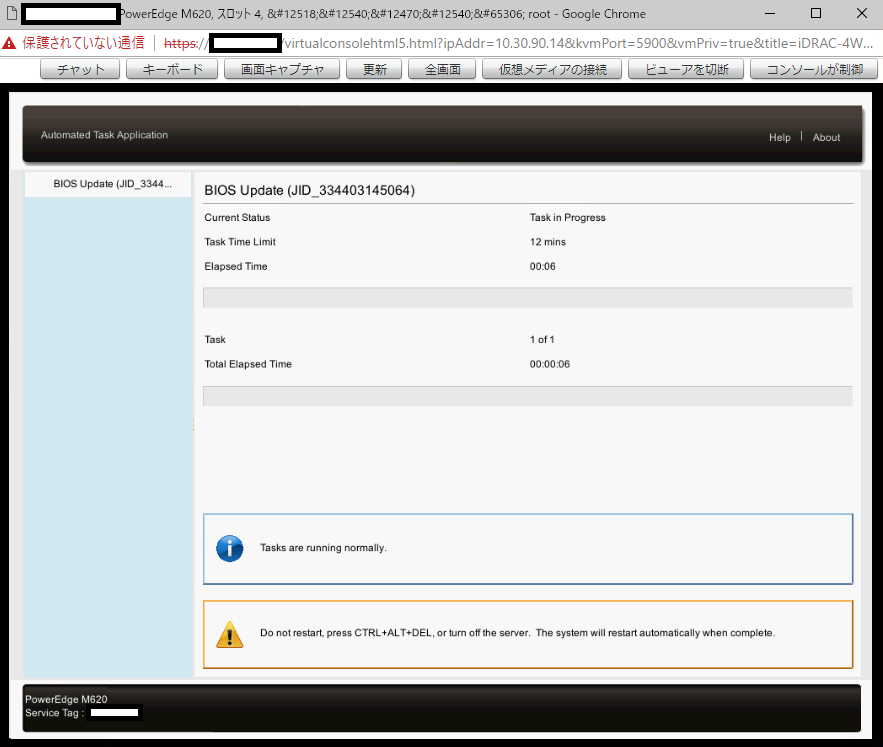
Task: Click the yellow warning triangle icon
Action: click(x=230, y=634)
